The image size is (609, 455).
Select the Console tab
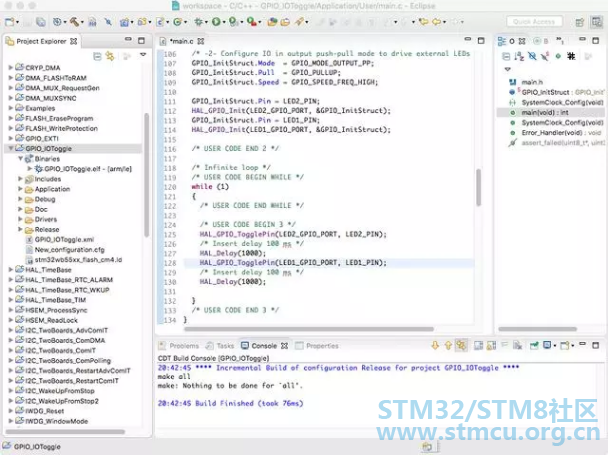pos(264,346)
